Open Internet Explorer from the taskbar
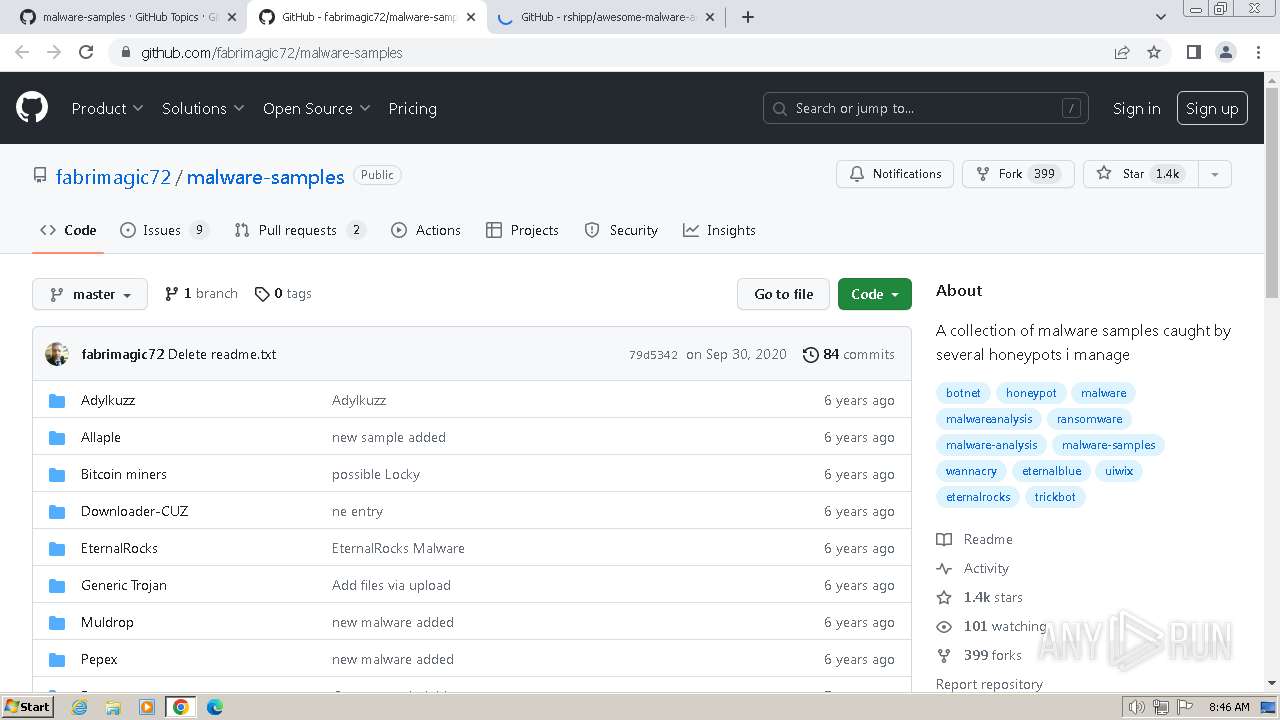This screenshot has width=1280, height=720. 80,707
